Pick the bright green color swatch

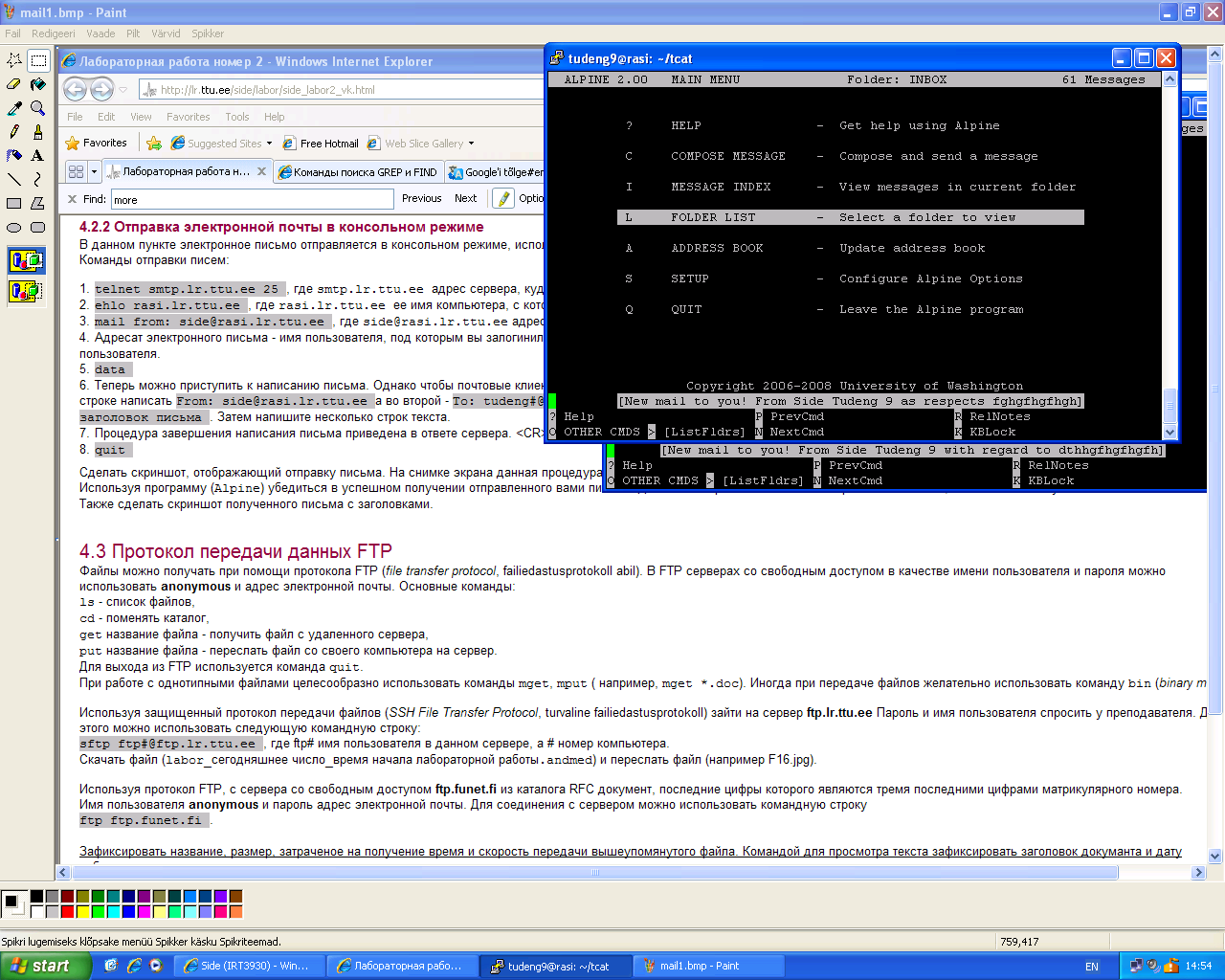tap(98, 912)
